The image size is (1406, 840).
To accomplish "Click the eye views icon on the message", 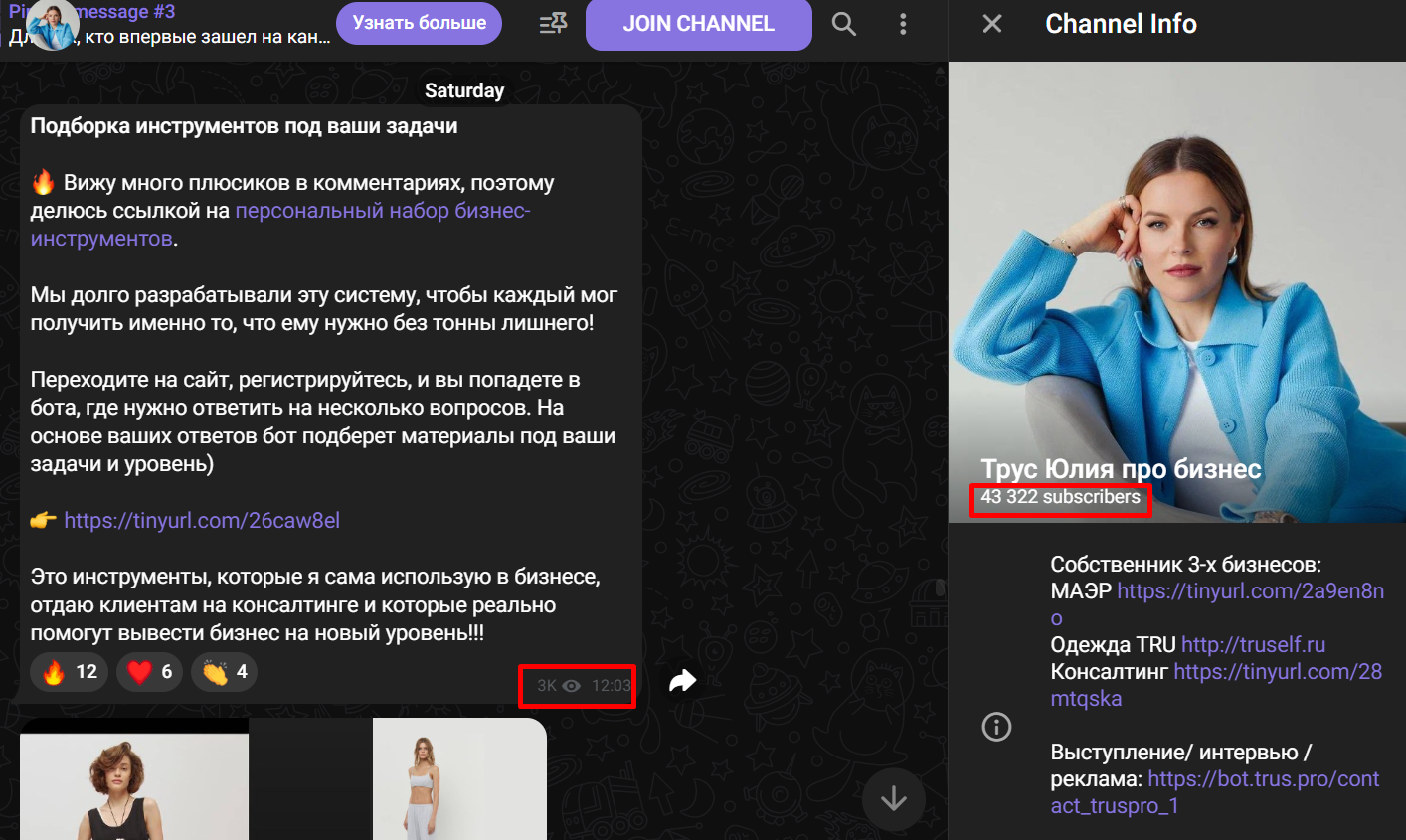I will [571, 686].
